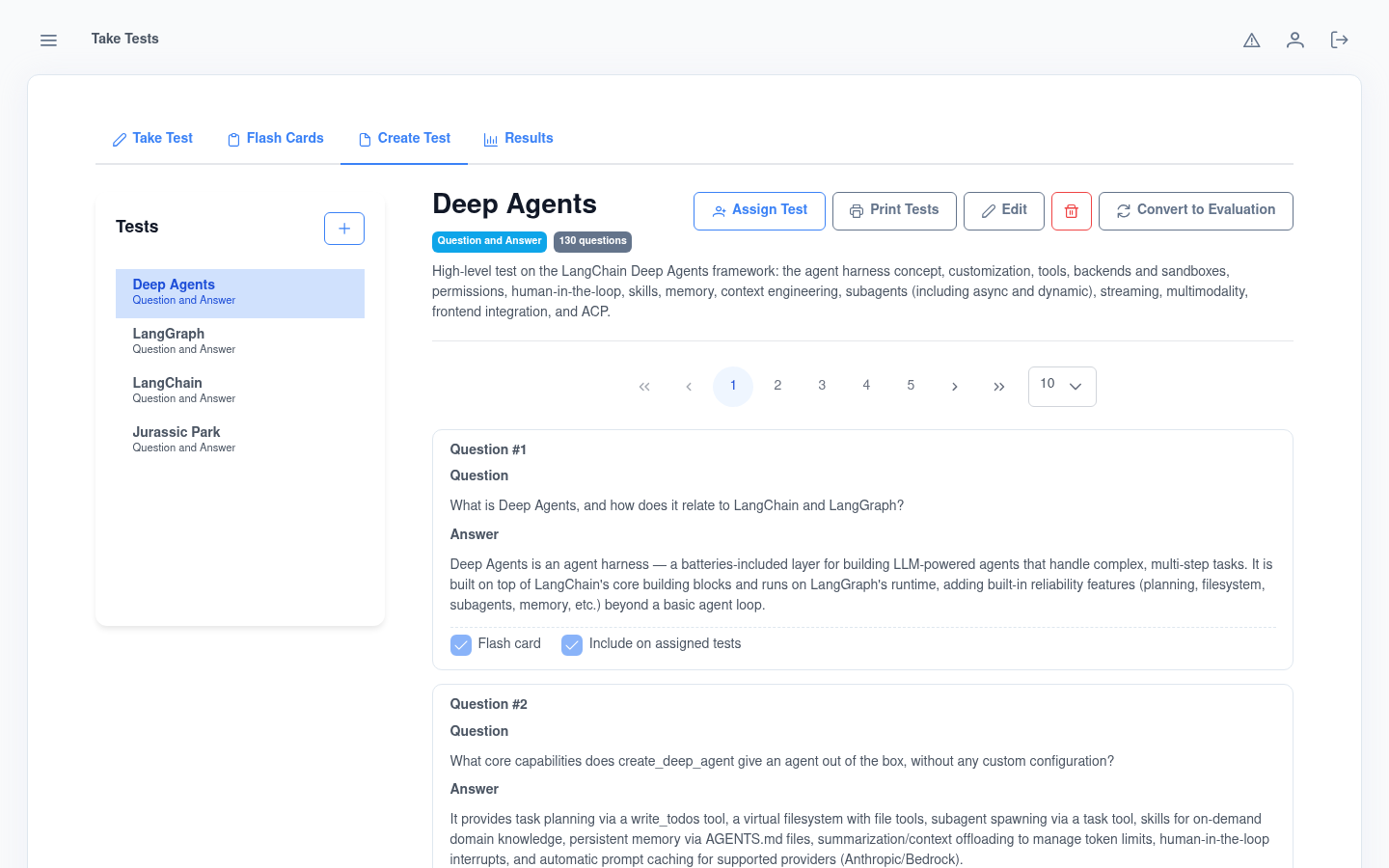Image resolution: width=1389 pixels, height=868 pixels.
Task: Switch to the Flash Cards tab
Action: tap(275, 139)
